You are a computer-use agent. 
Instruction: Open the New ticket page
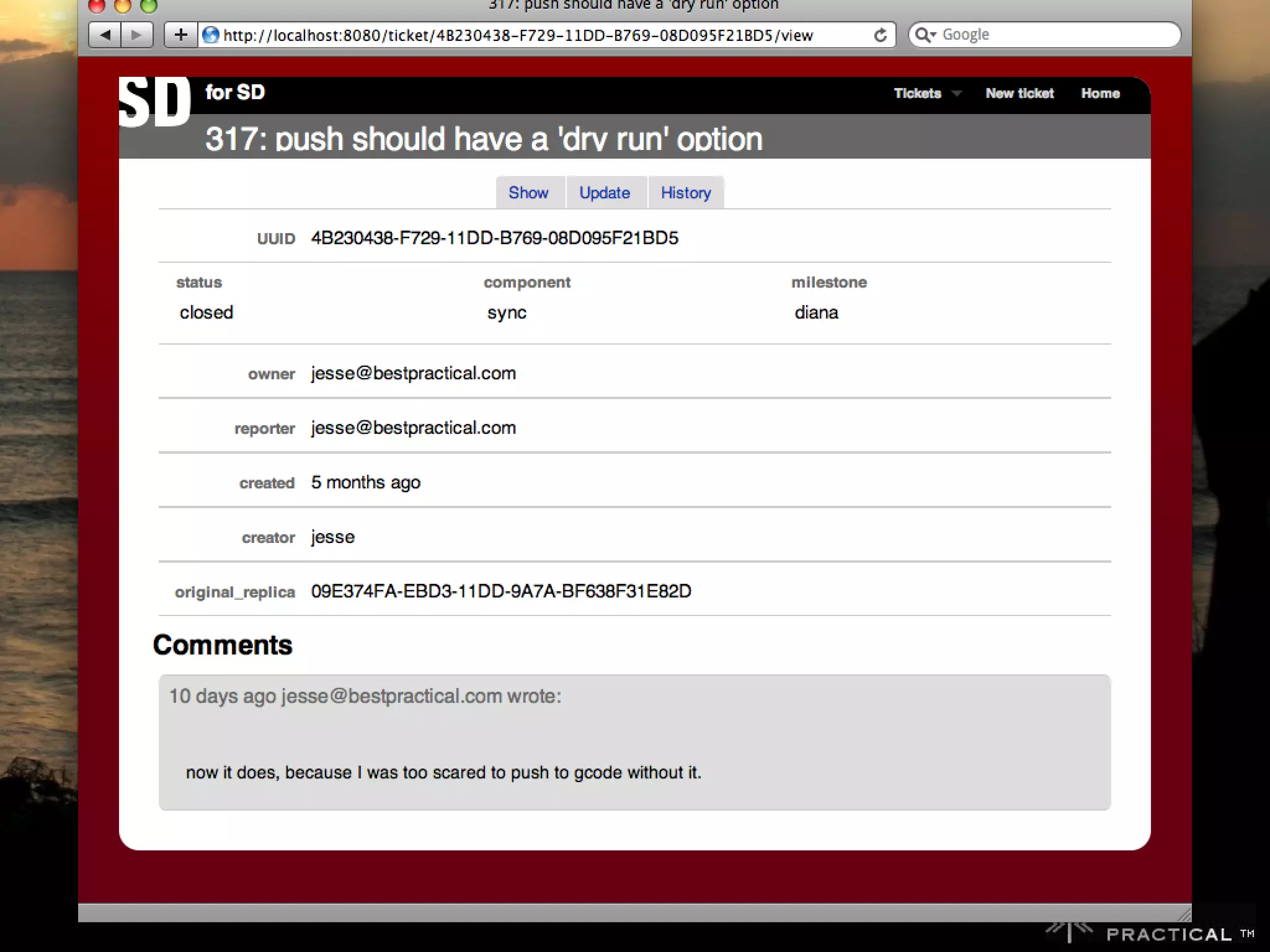(x=1019, y=94)
